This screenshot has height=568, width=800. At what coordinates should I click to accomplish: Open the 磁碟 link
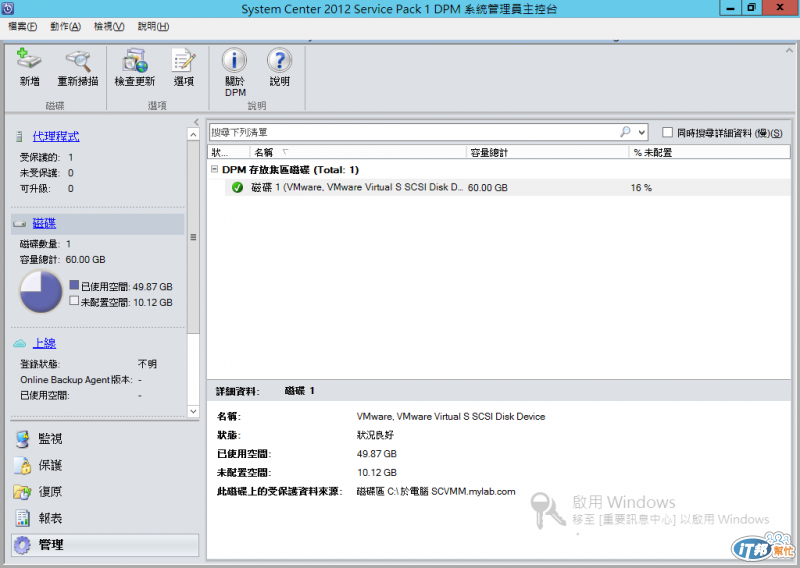coord(44,223)
